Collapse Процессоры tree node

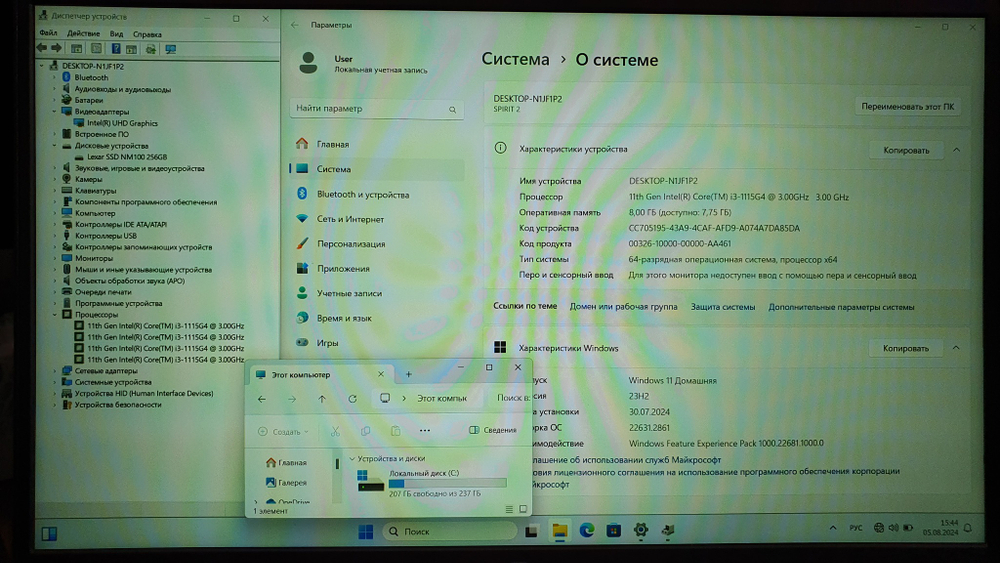(x=55, y=314)
